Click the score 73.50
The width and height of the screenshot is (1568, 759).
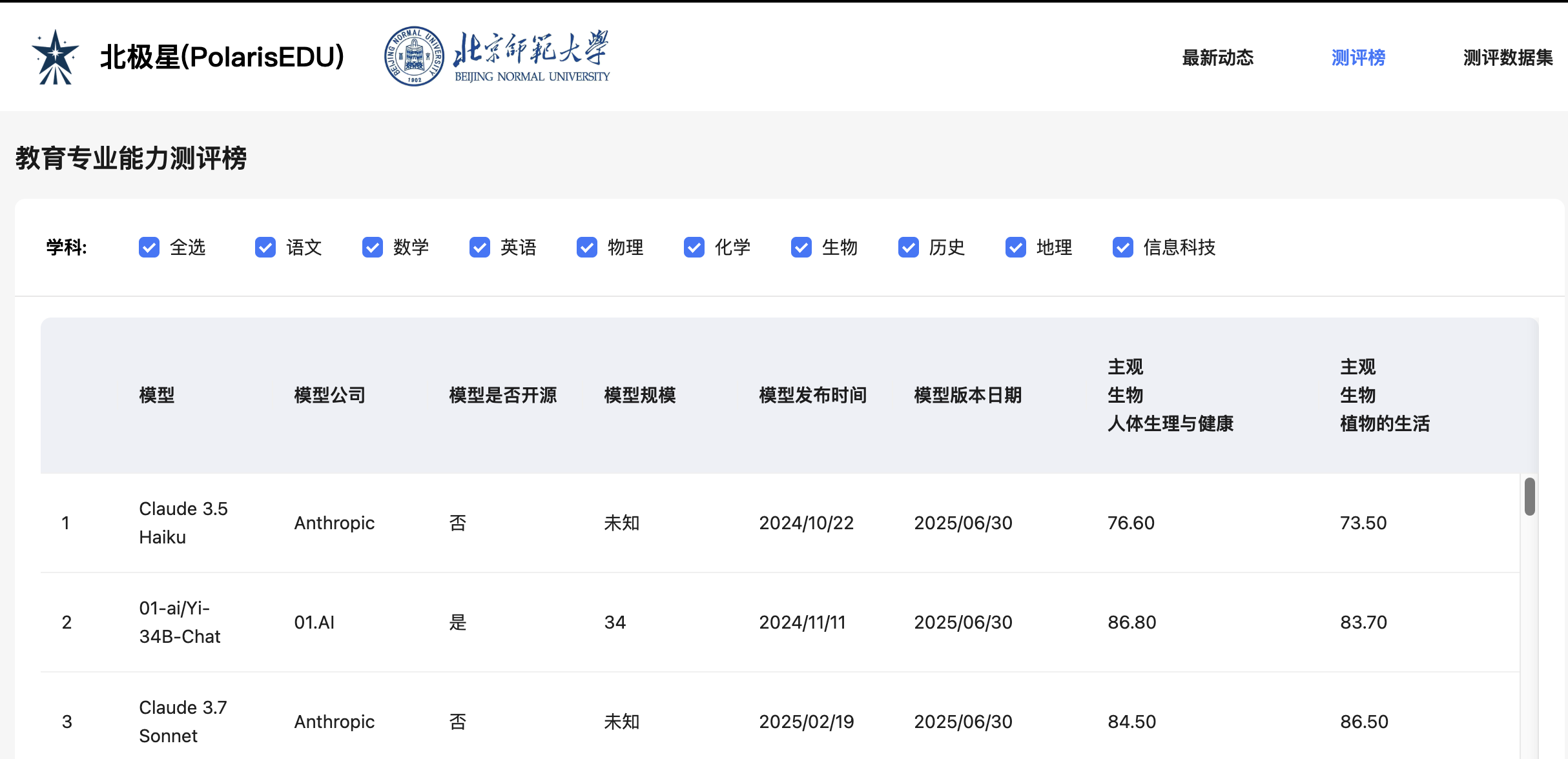(x=1363, y=523)
